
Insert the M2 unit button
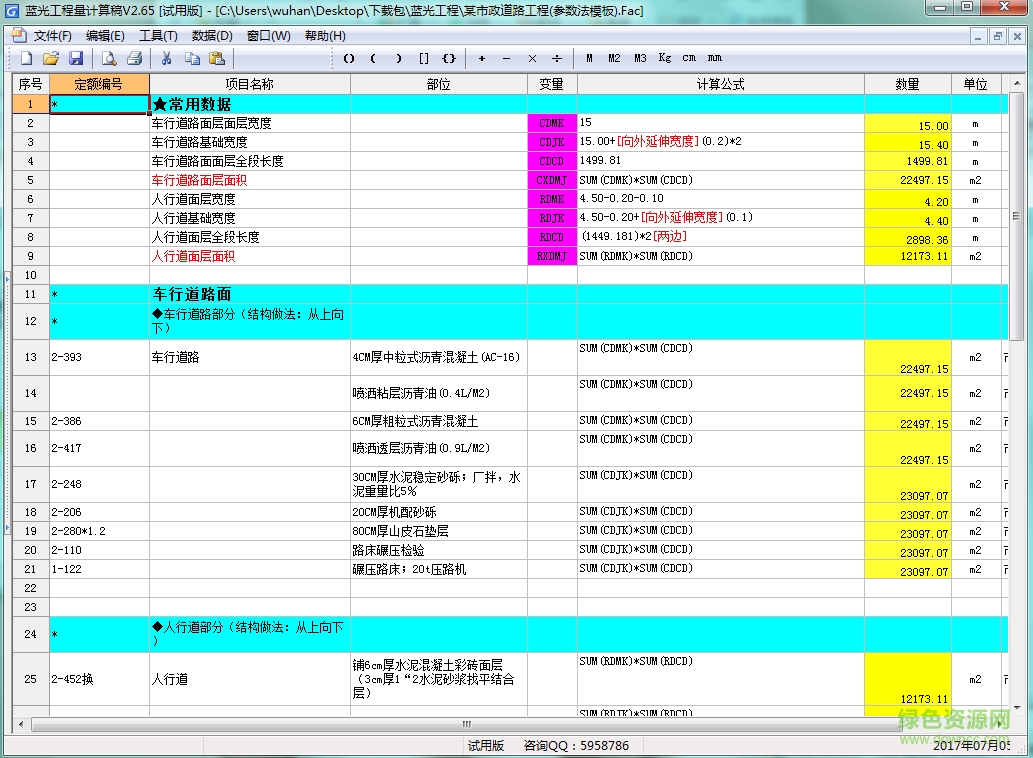[614, 58]
